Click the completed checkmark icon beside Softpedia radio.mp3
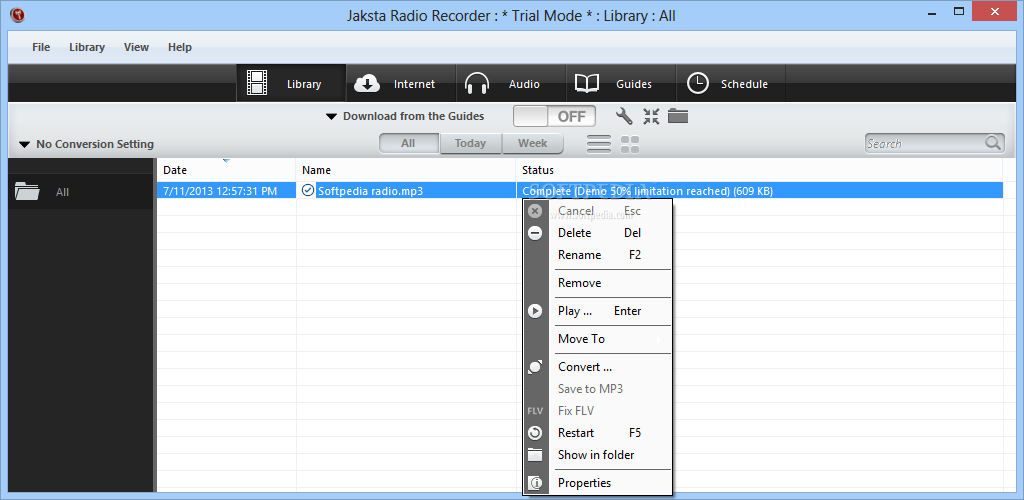1024x500 pixels. tap(308, 190)
